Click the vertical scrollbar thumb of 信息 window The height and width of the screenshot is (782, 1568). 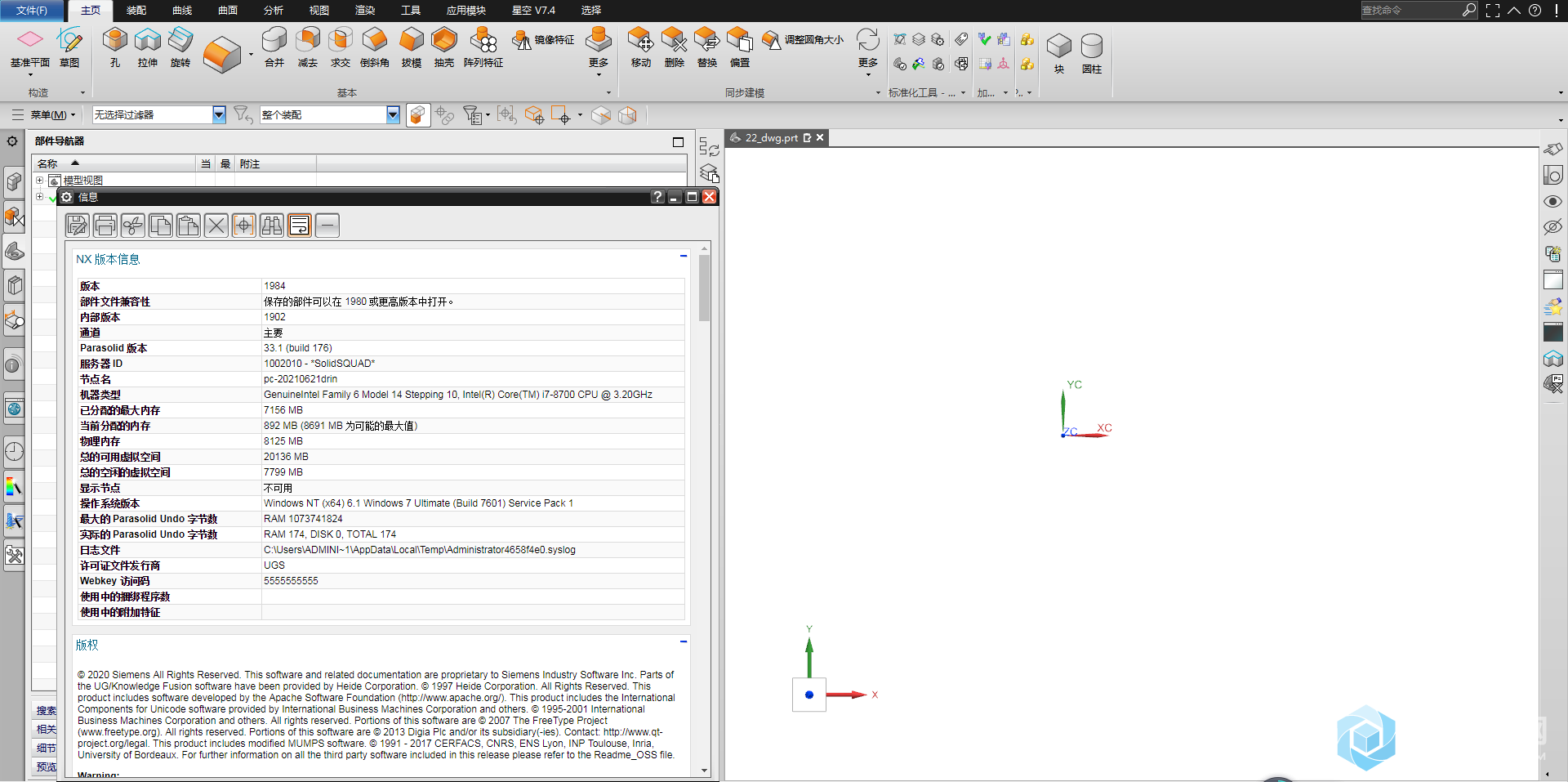pyautogui.click(x=704, y=288)
